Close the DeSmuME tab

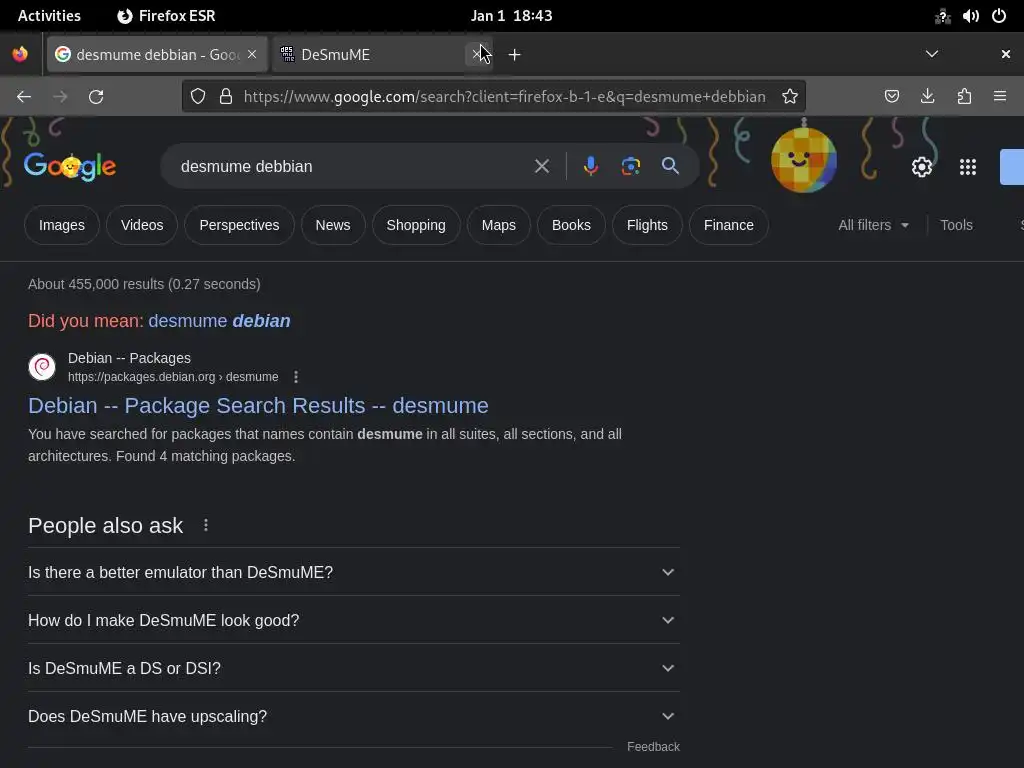coord(477,54)
